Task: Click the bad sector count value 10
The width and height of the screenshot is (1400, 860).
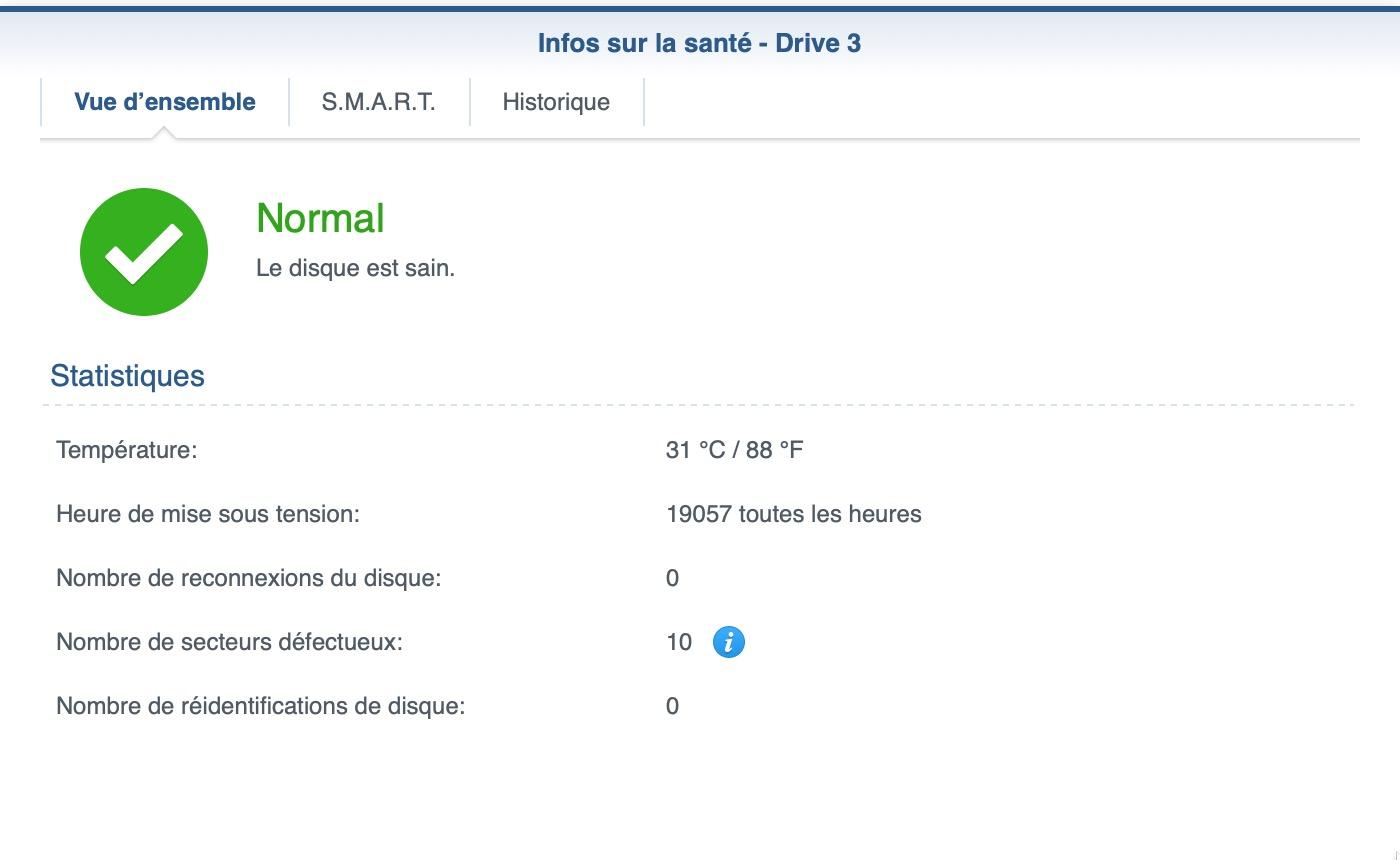Action: click(679, 642)
